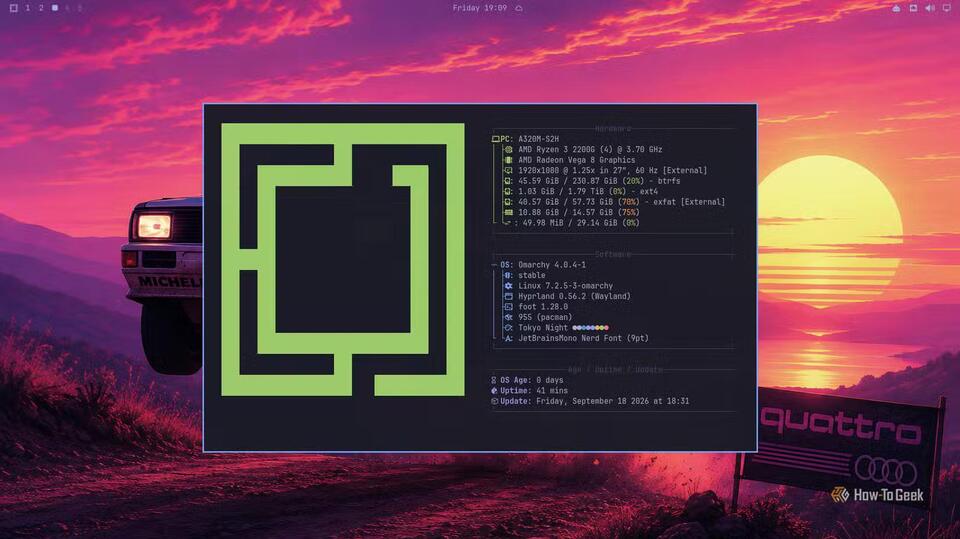Click the monitor-shaped icon at top-right edge
This screenshot has height=539, width=960.
tap(947, 8)
